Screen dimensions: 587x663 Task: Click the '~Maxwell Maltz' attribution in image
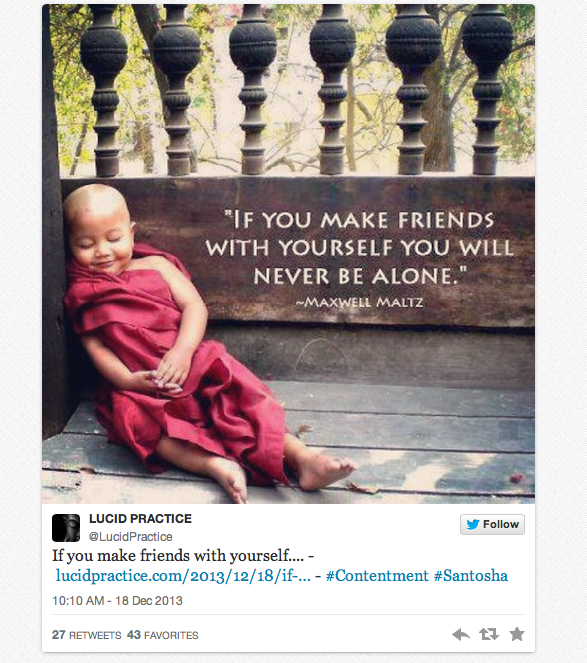click(x=359, y=302)
